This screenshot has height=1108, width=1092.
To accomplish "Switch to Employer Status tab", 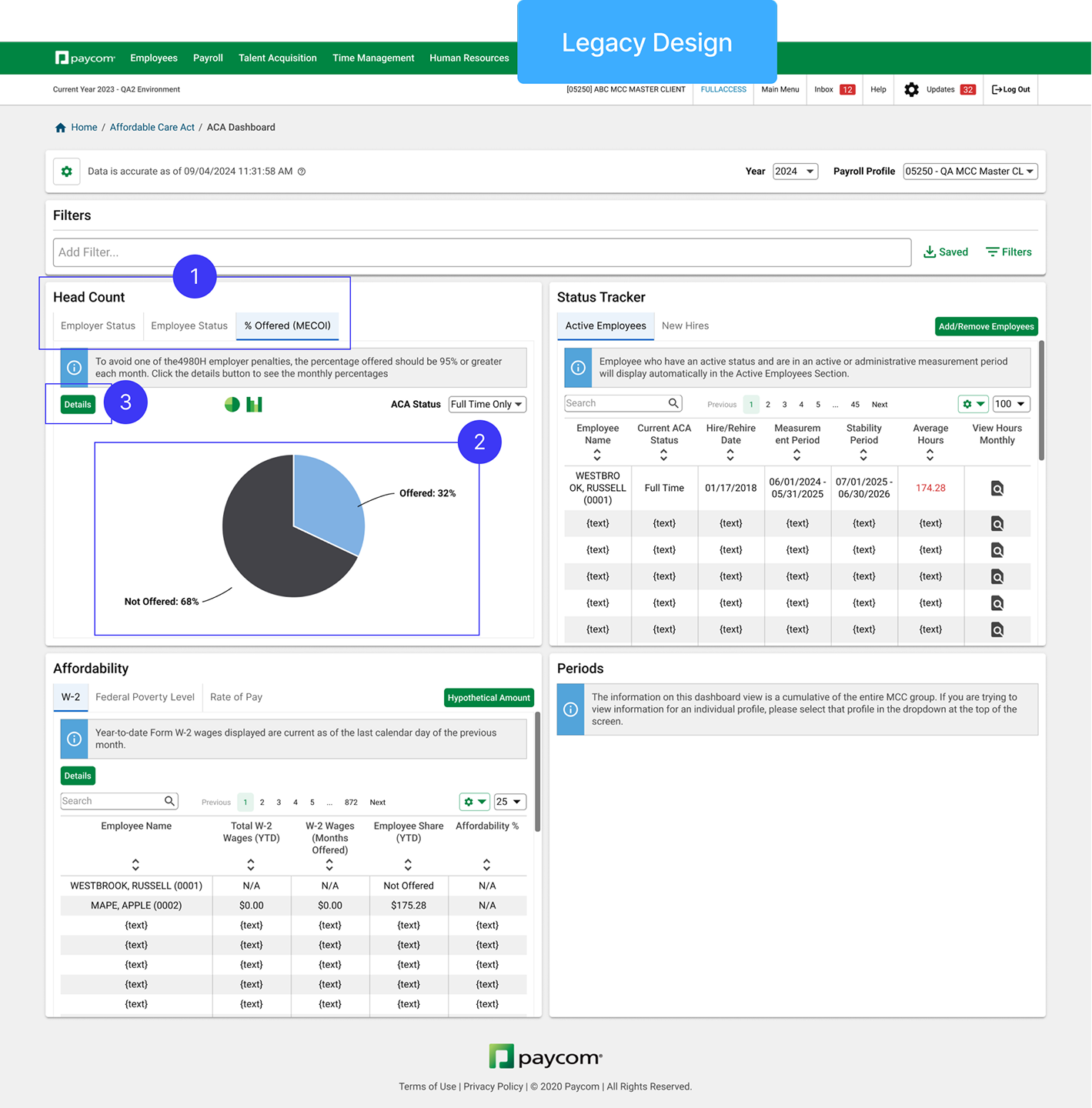I will 98,326.
